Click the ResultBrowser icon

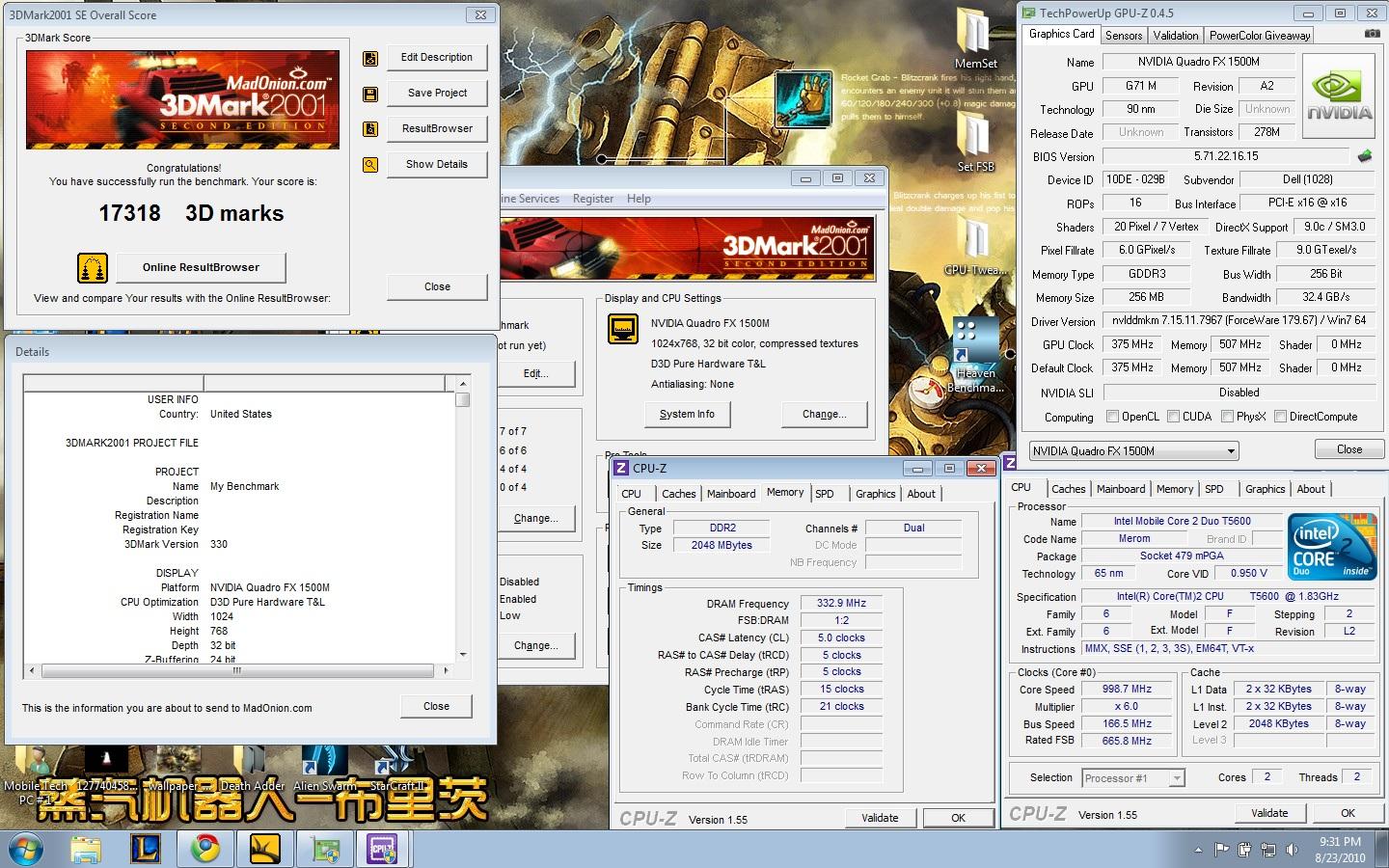[370, 129]
